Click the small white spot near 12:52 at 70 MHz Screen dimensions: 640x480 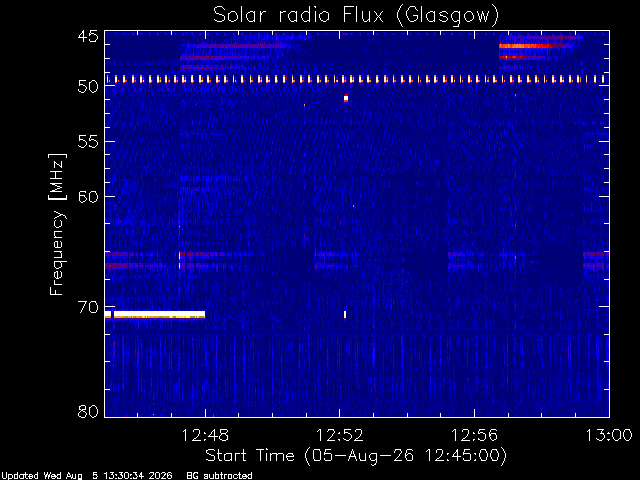345,314
